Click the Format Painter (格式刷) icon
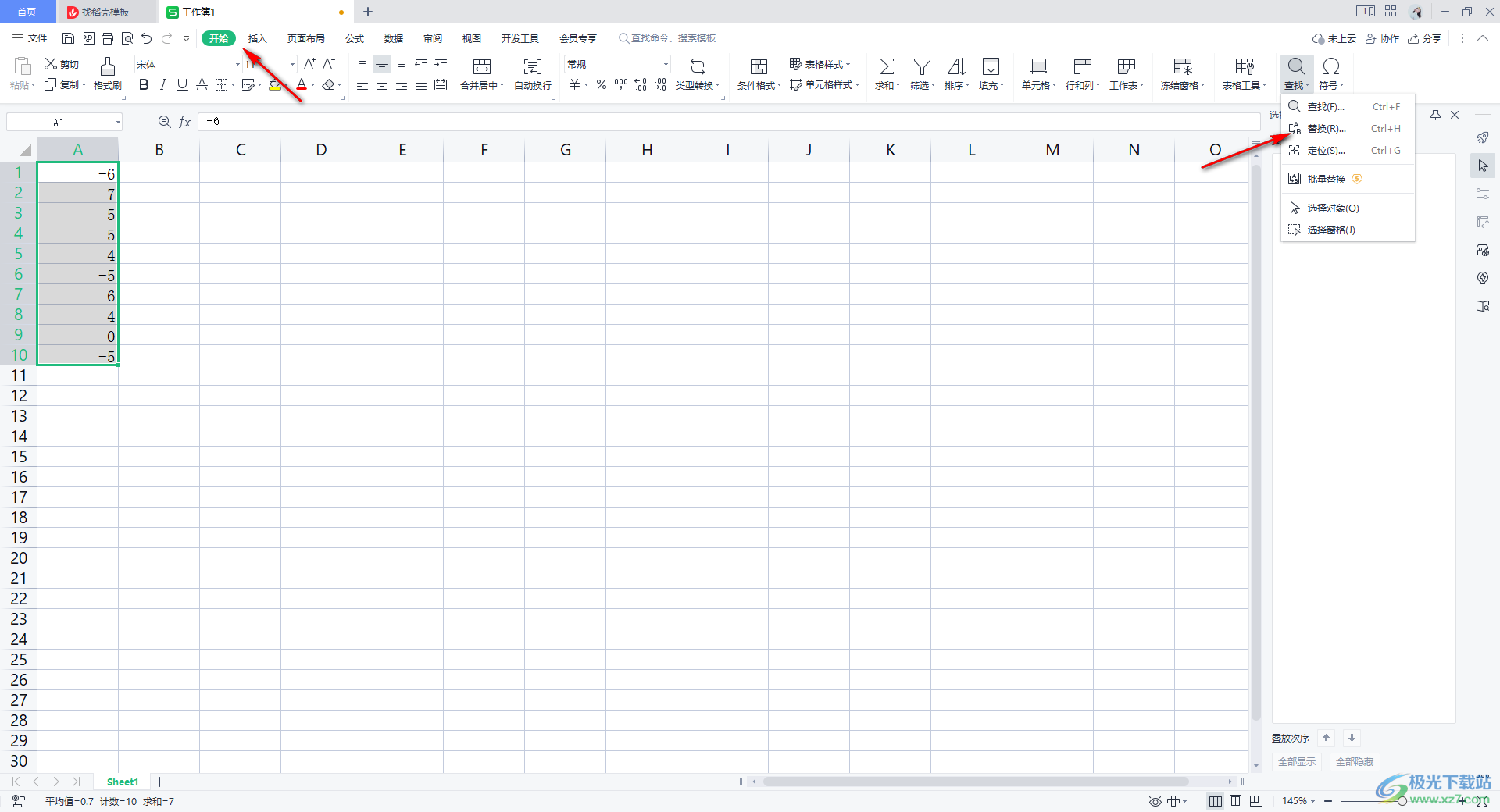The width and height of the screenshot is (1500, 812). tap(108, 66)
